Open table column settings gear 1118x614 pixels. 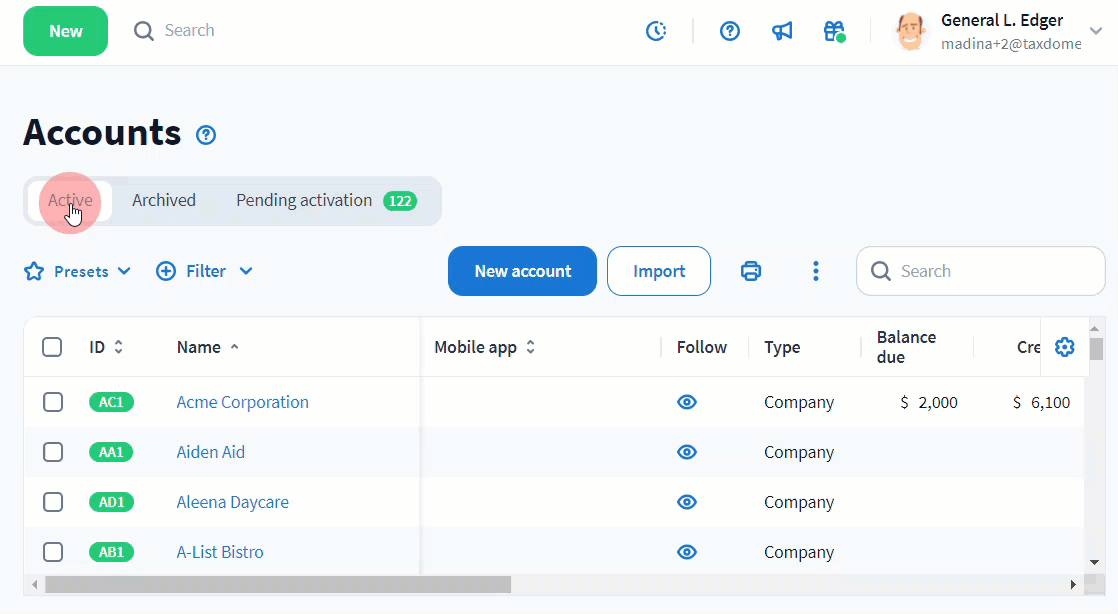click(1064, 347)
